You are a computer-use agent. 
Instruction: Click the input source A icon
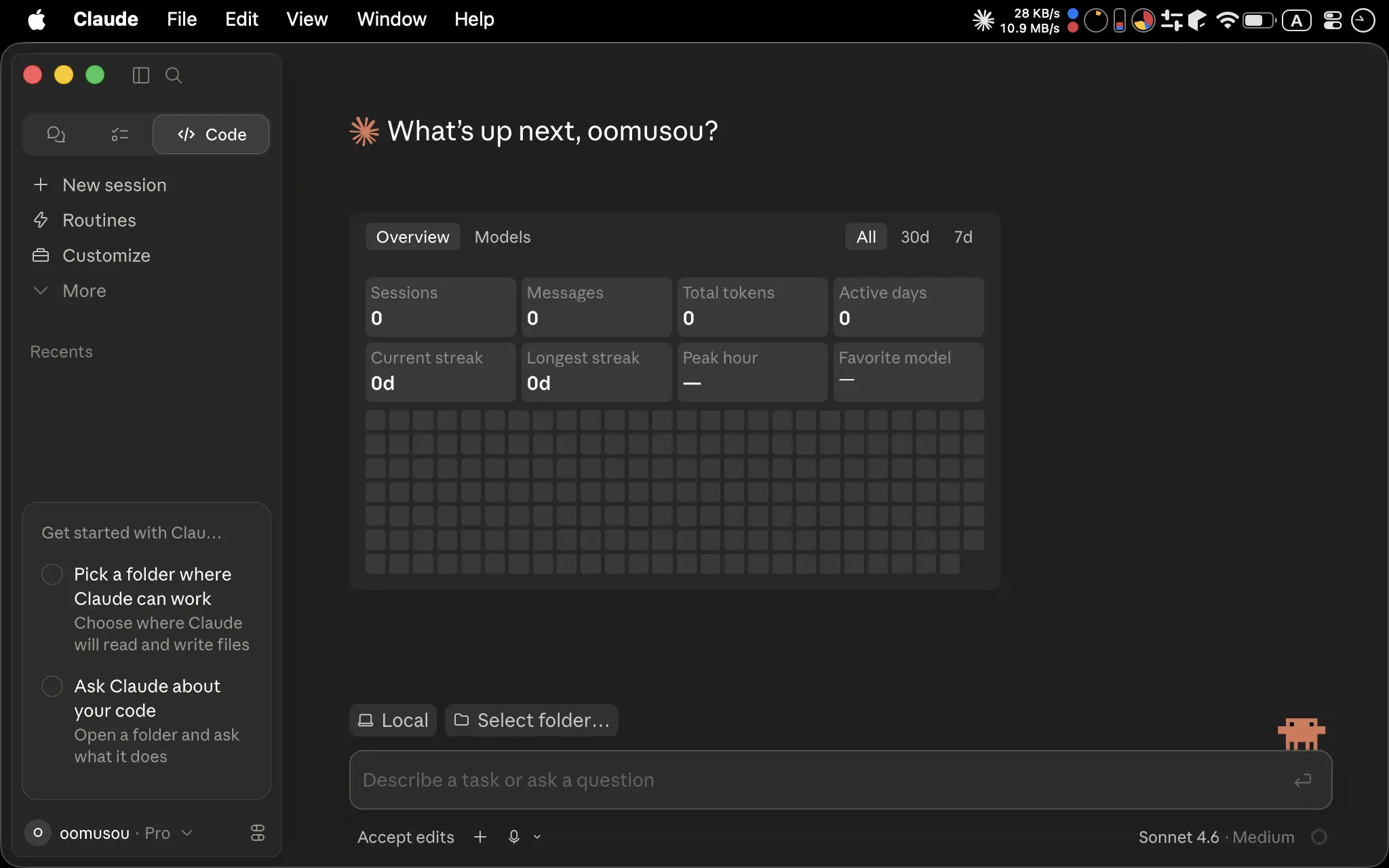(1296, 20)
